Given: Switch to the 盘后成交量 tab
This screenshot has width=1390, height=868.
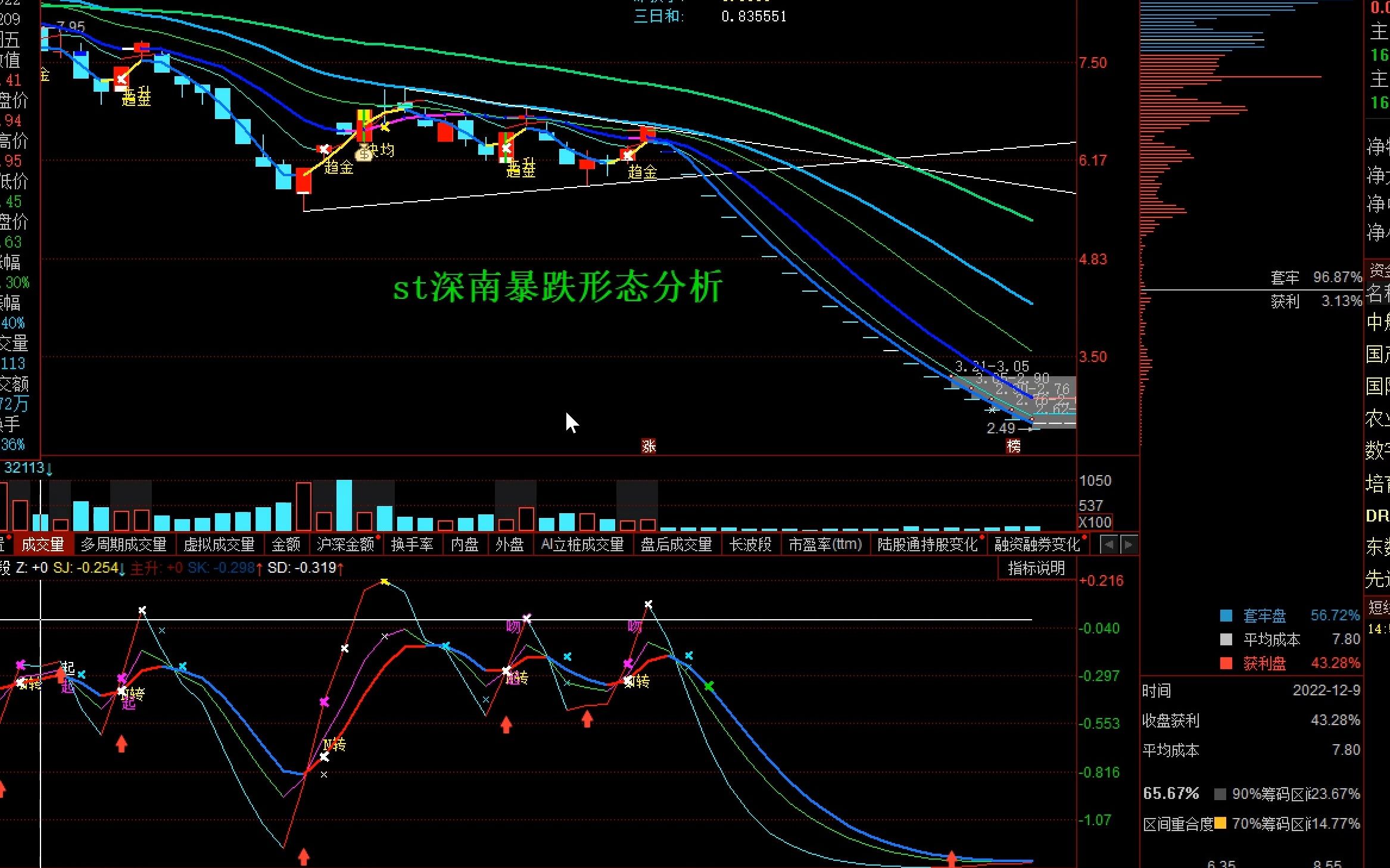Looking at the screenshot, I should [x=677, y=544].
